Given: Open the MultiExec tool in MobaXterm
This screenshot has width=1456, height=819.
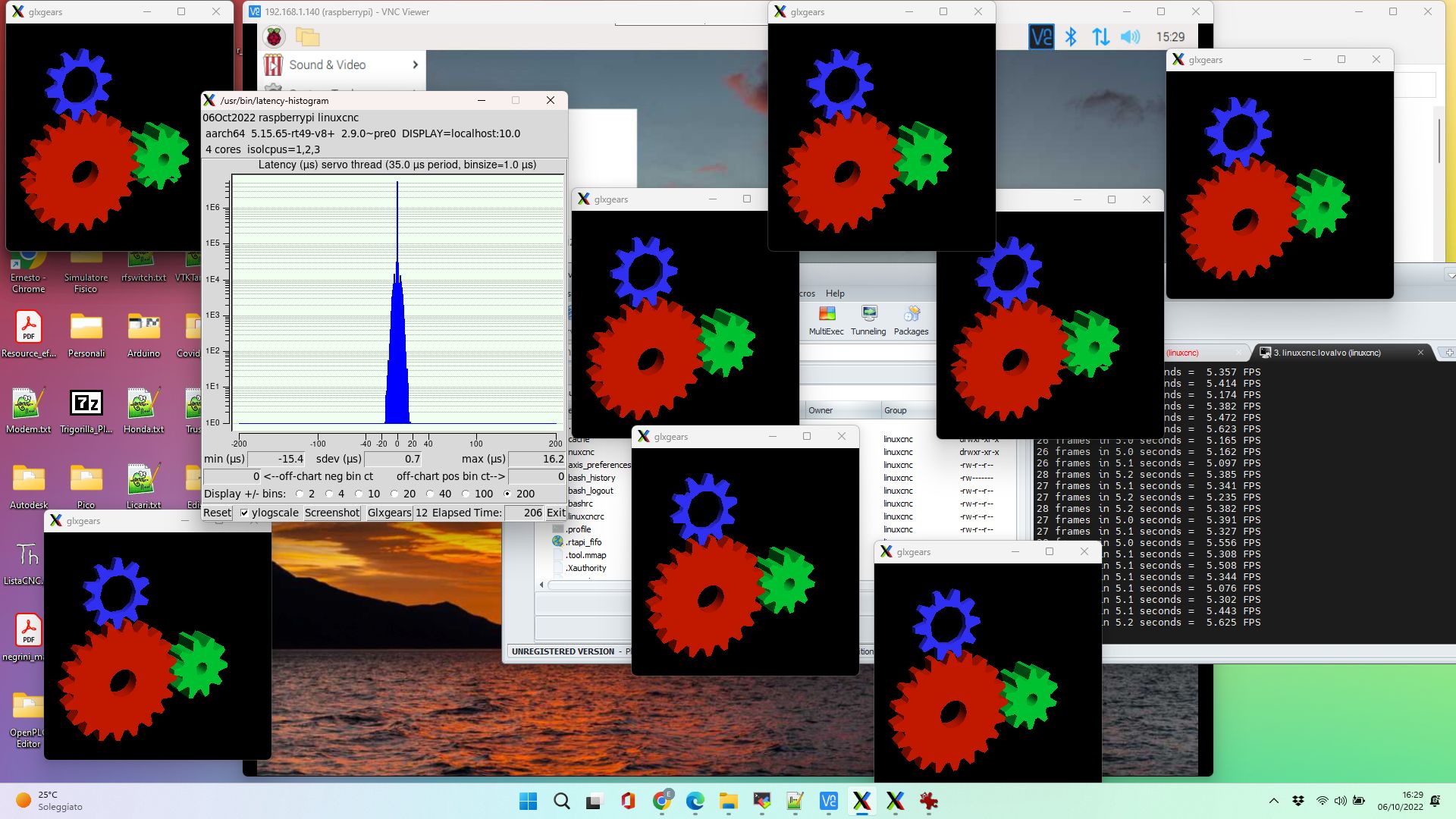Looking at the screenshot, I should pyautogui.click(x=827, y=320).
